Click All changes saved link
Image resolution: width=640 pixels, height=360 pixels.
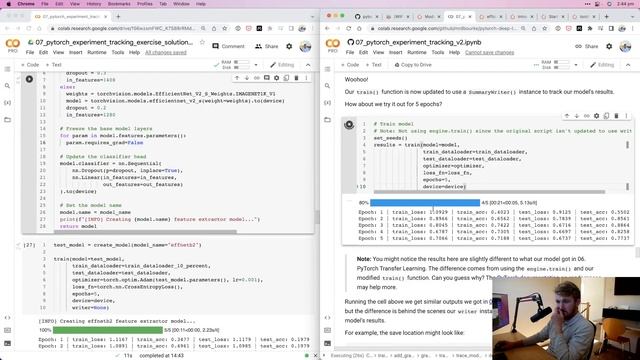pos(166,52)
